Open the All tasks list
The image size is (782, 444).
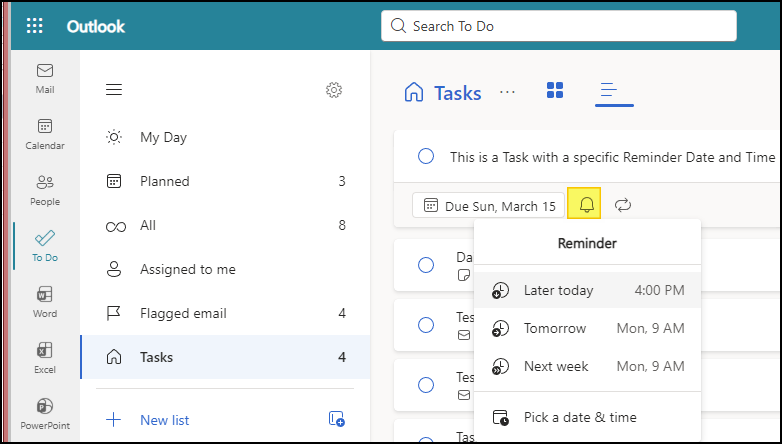click(225, 225)
